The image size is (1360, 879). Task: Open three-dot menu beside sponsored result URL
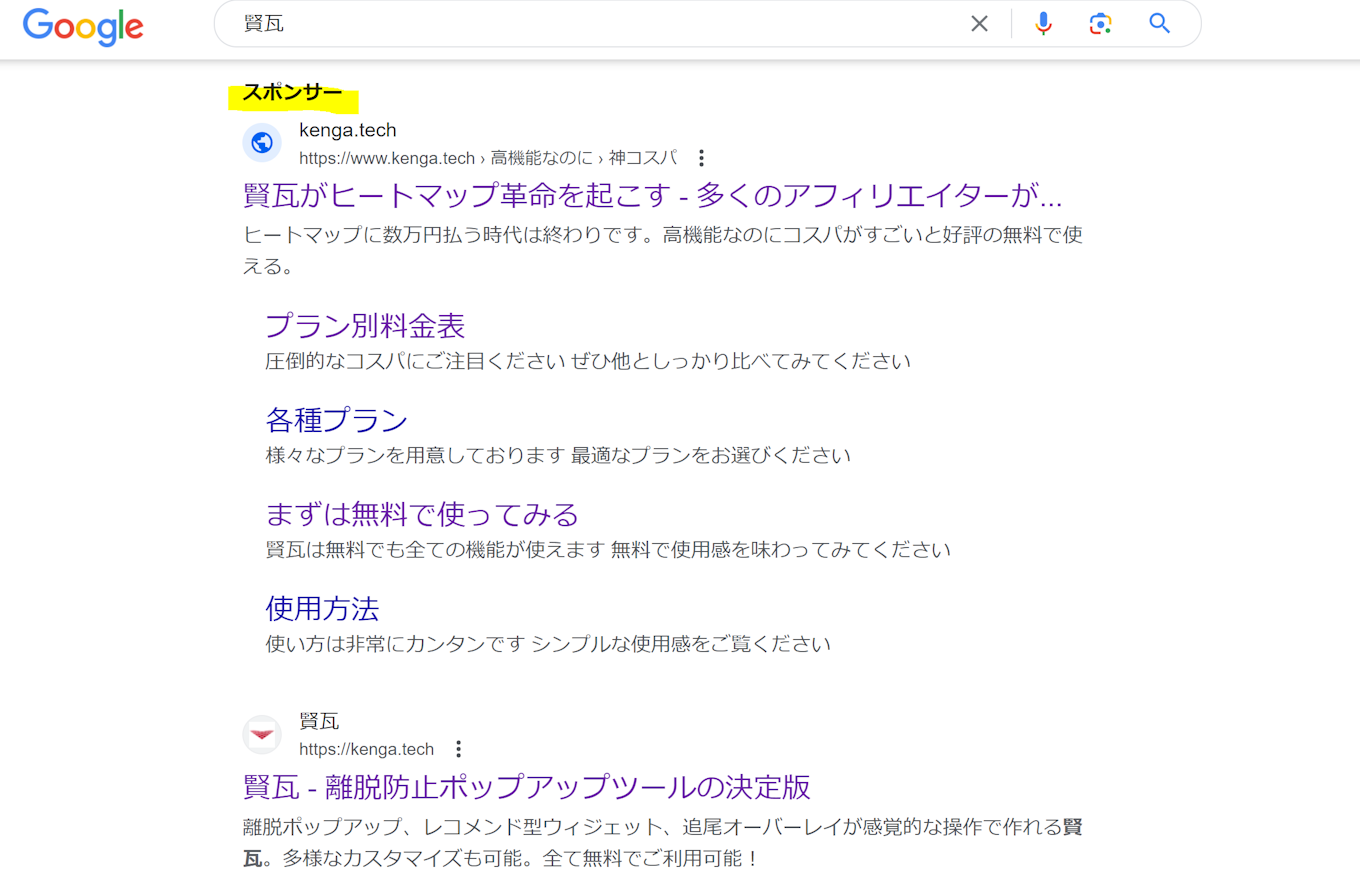pos(701,158)
